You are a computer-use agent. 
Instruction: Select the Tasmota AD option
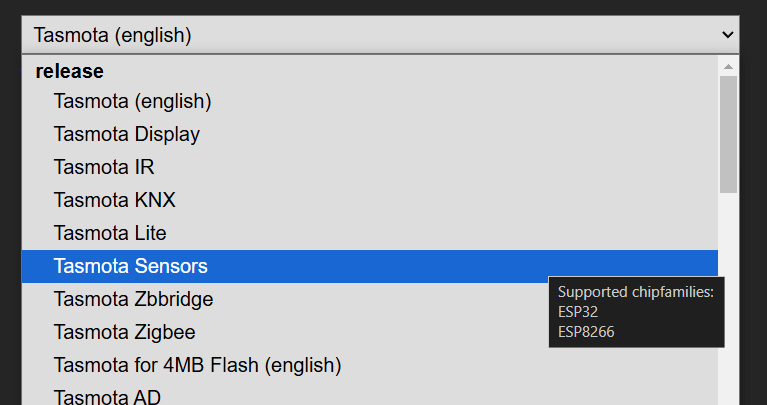coord(107,396)
